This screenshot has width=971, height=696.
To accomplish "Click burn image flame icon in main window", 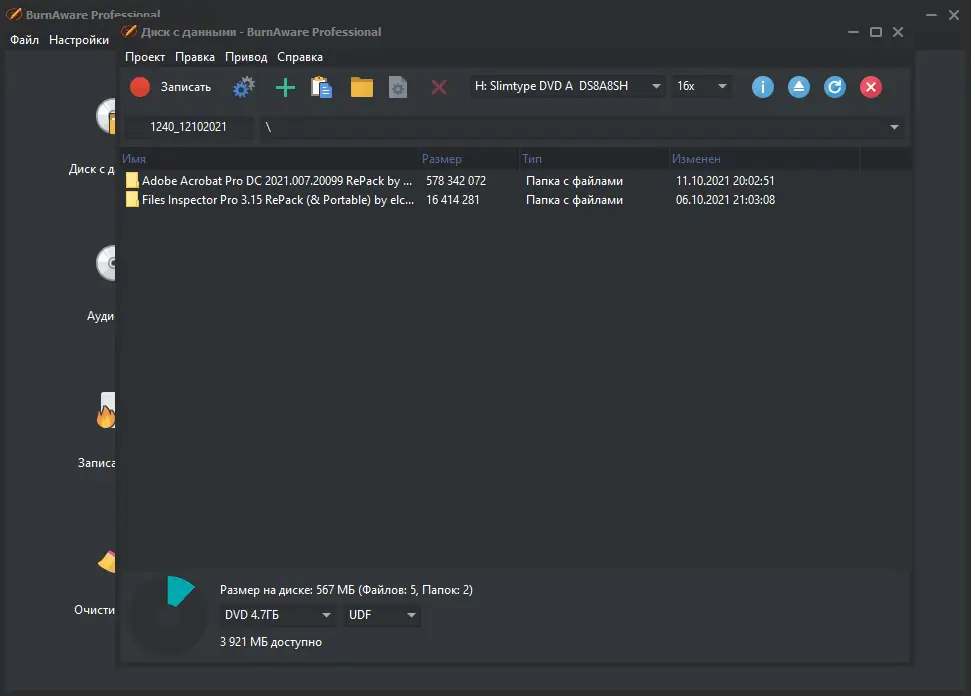I will (106, 410).
